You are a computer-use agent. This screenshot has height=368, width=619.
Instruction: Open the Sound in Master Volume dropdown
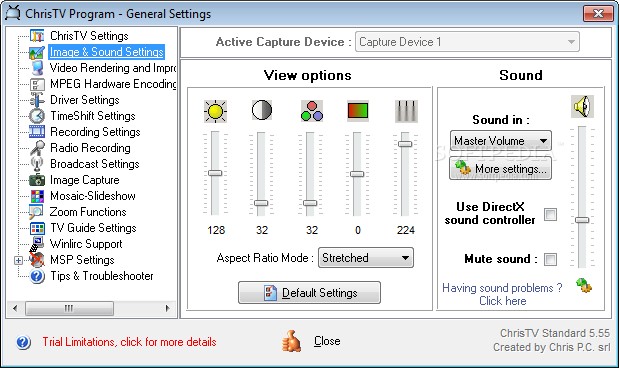click(501, 141)
